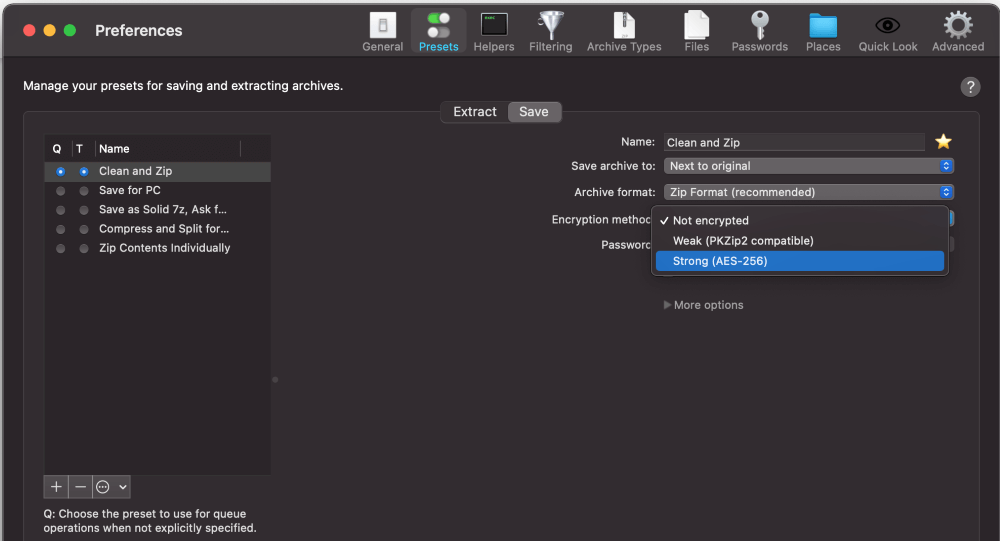This screenshot has width=1000, height=541.
Task: Expand the More options disclosure triangle
Action: [x=667, y=305]
